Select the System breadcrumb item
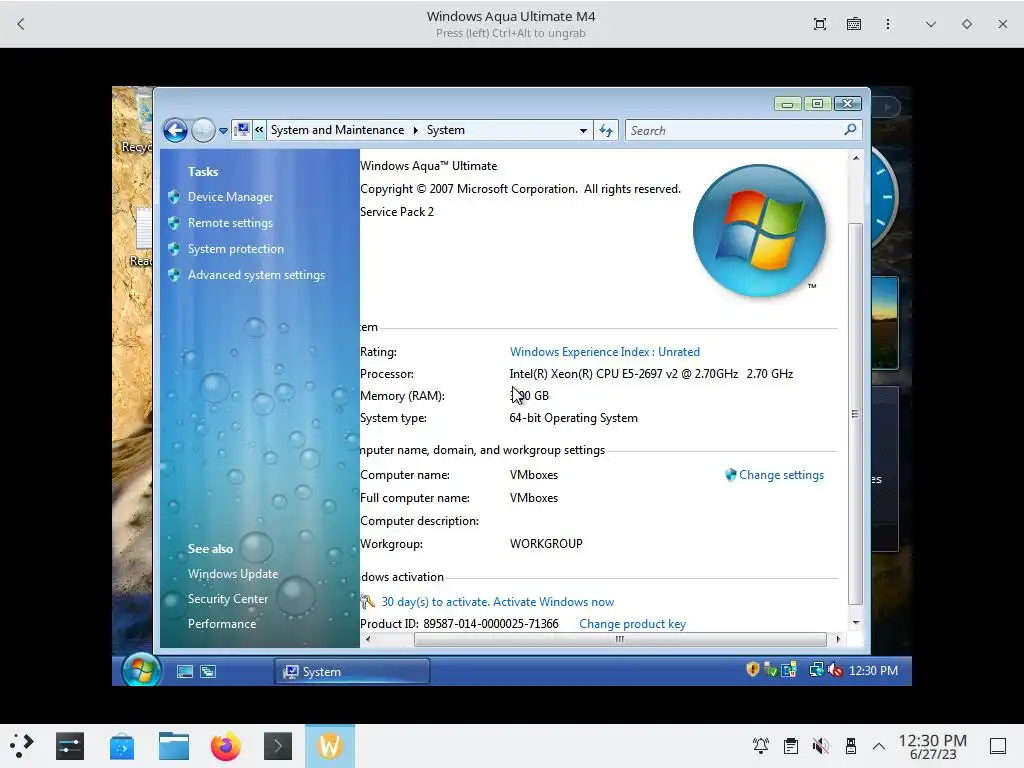Screen dimensions: 1024x768 (x=445, y=130)
